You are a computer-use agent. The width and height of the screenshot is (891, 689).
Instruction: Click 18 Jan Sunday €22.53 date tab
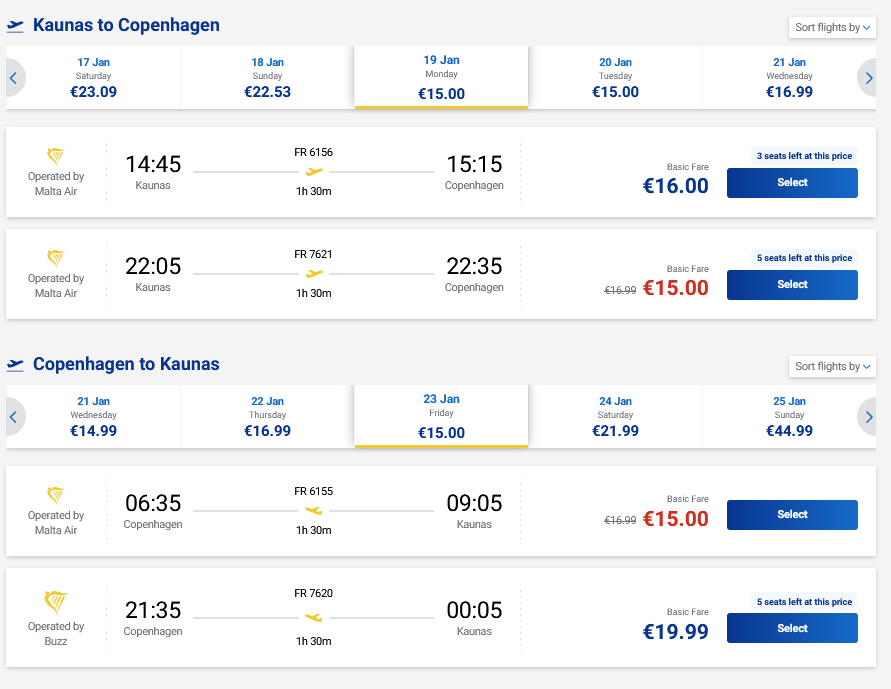[x=267, y=77]
